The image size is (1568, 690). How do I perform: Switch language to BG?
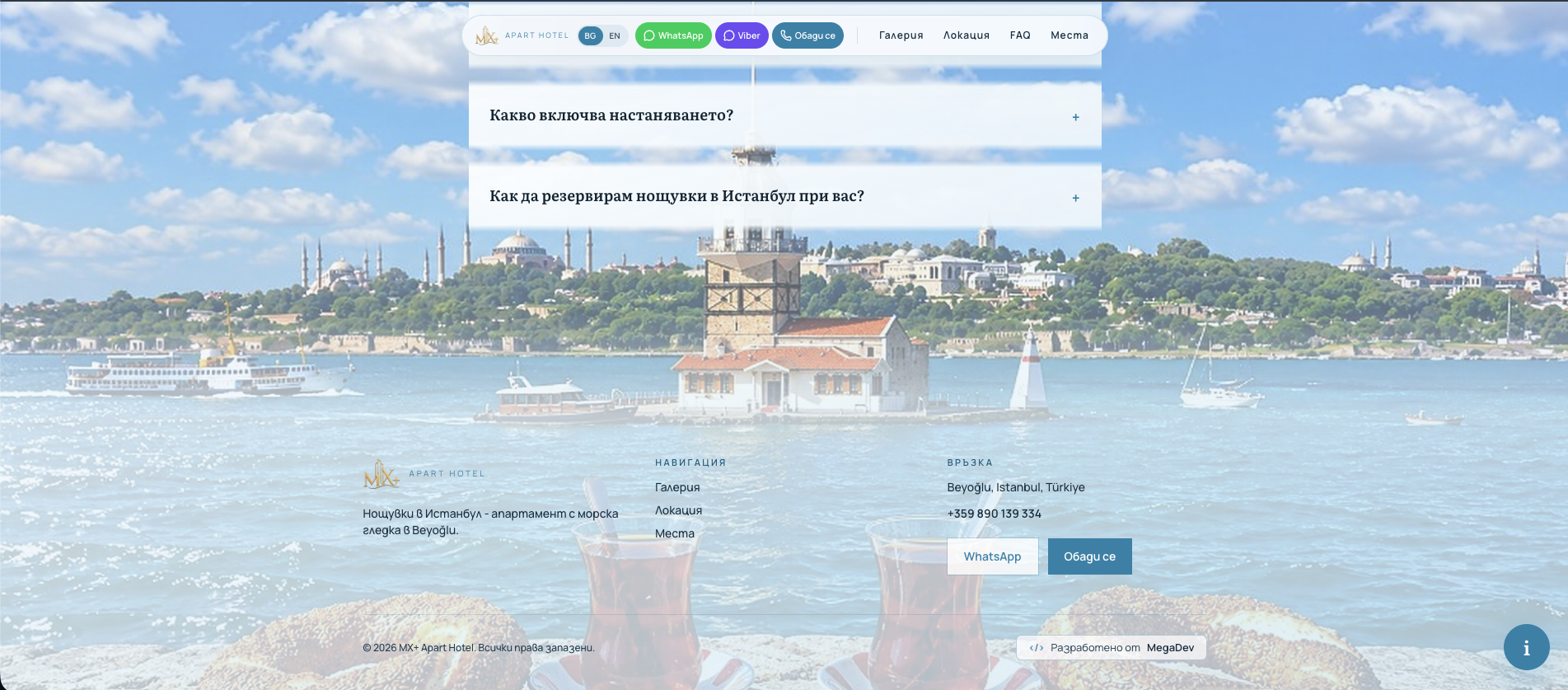point(590,35)
